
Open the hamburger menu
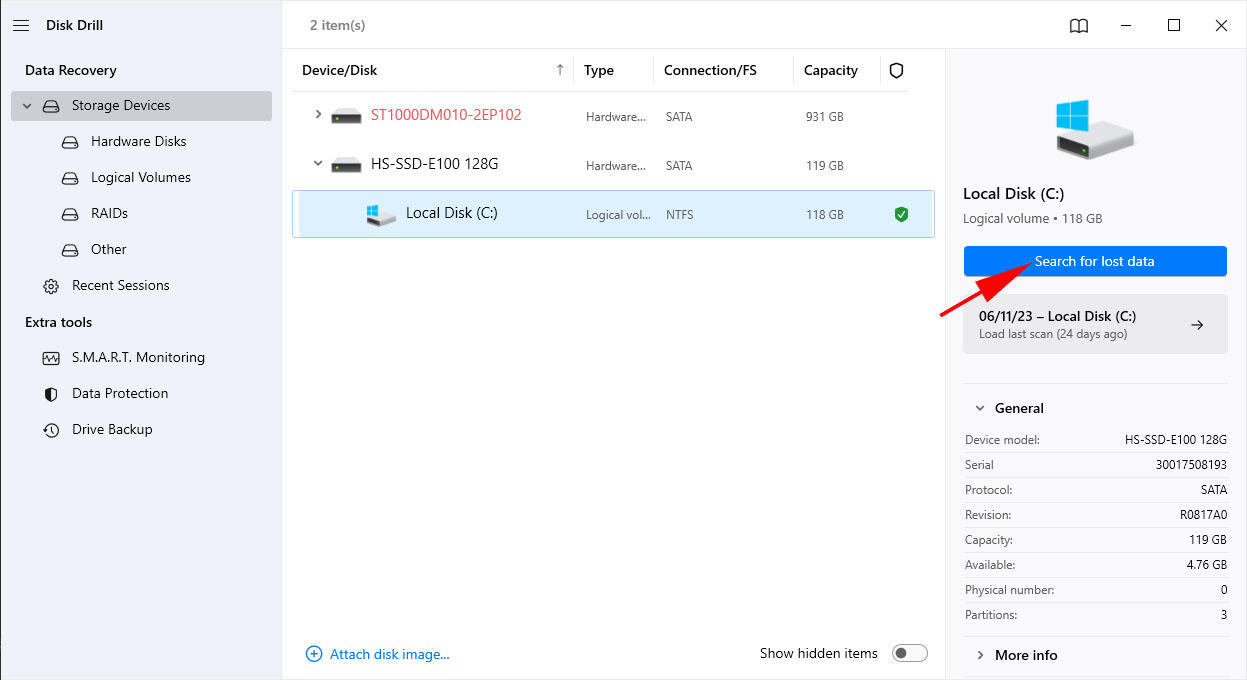click(21, 25)
